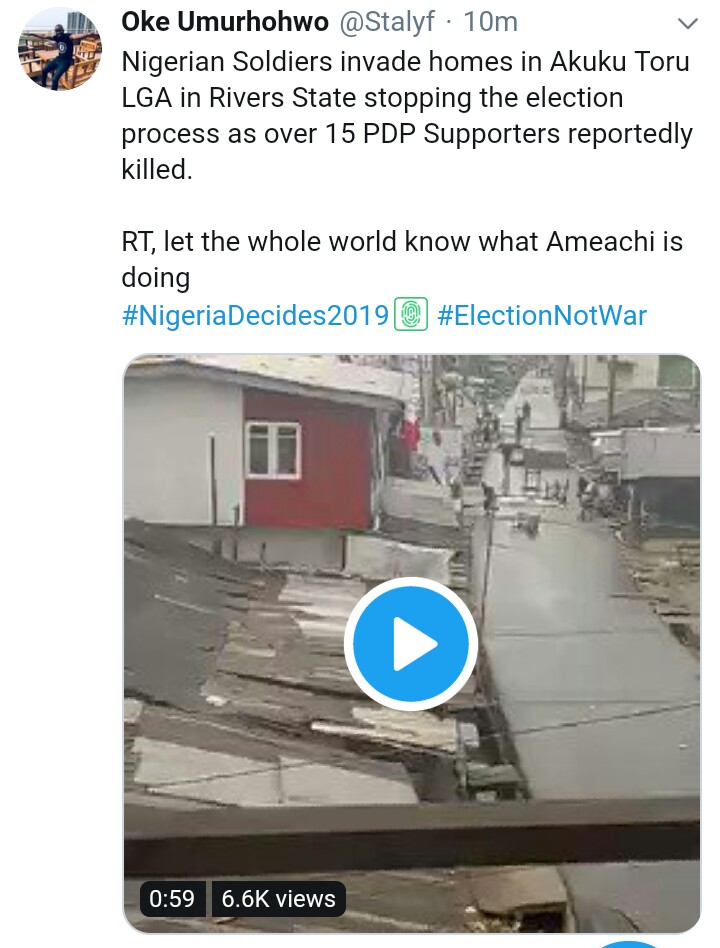Click the "Nigerian Soldiers invade homes" text
Screen dimensions: 720x948
point(322,62)
